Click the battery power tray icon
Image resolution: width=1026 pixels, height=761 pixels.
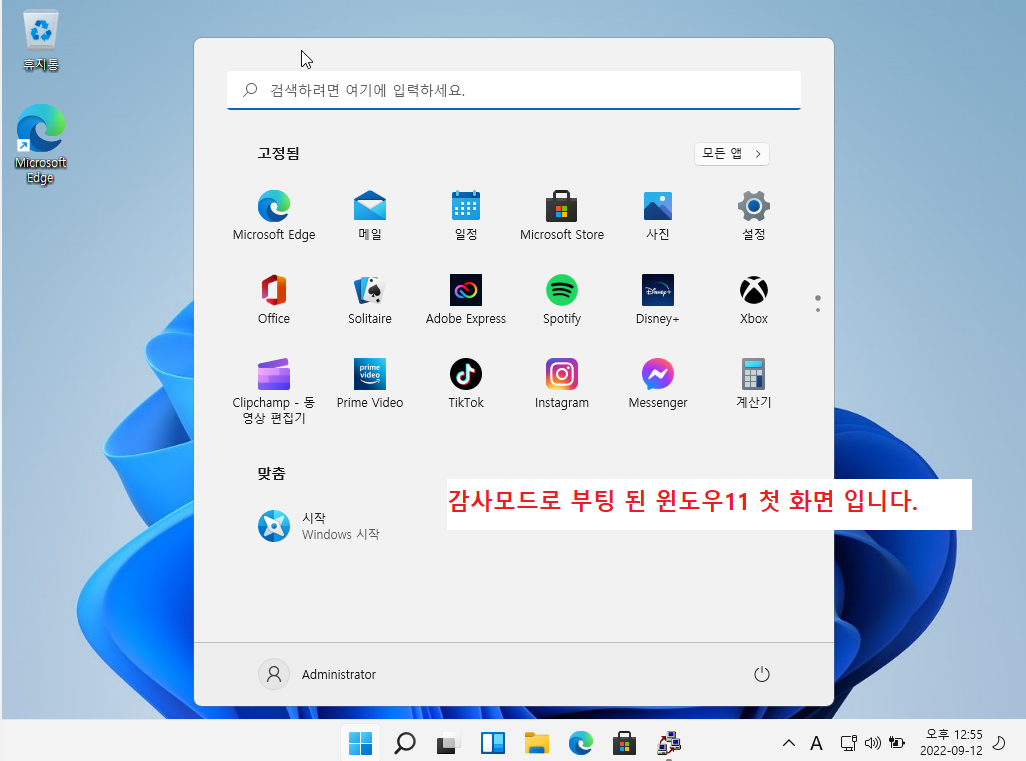point(896,743)
